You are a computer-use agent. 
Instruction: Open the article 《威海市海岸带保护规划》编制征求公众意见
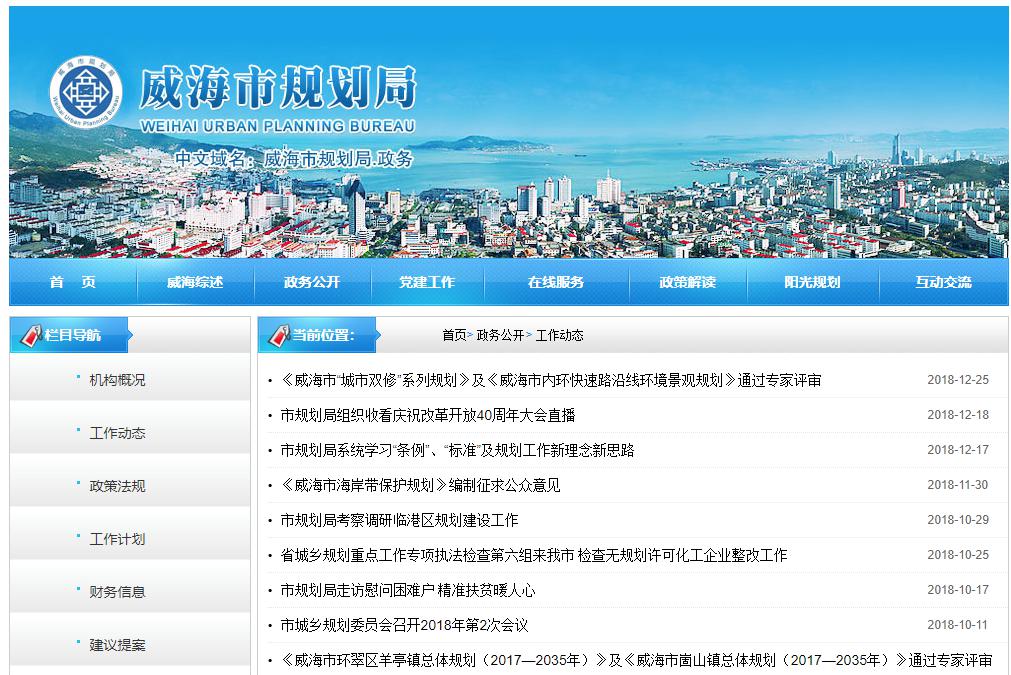click(x=420, y=485)
